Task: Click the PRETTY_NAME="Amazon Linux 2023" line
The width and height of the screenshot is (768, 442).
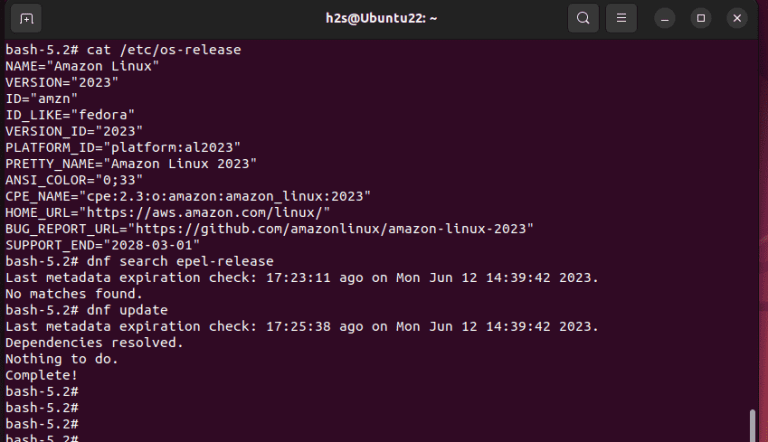Action: [x=131, y=163]
